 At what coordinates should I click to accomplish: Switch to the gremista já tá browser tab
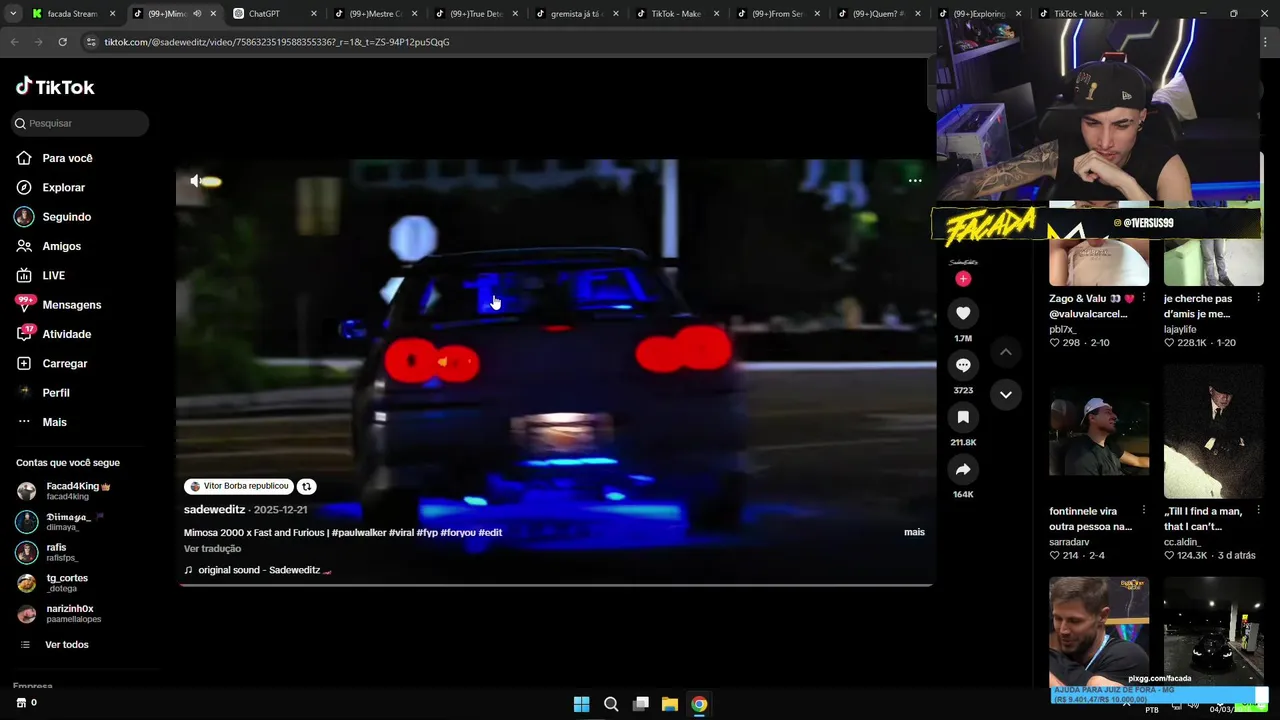575,14
